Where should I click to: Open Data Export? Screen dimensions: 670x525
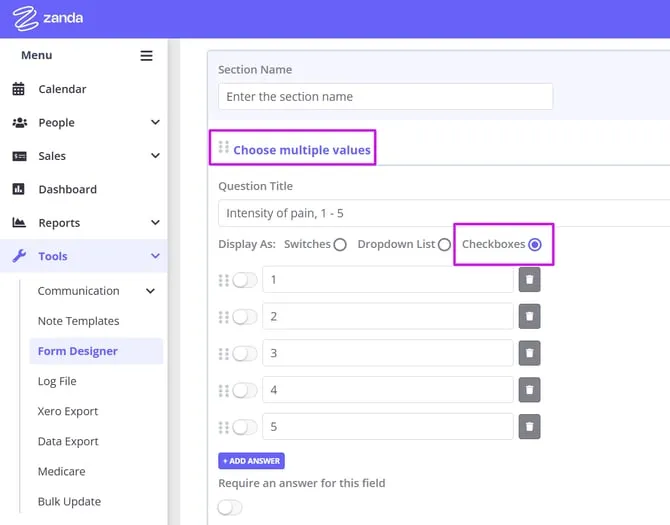click(68, 441)
